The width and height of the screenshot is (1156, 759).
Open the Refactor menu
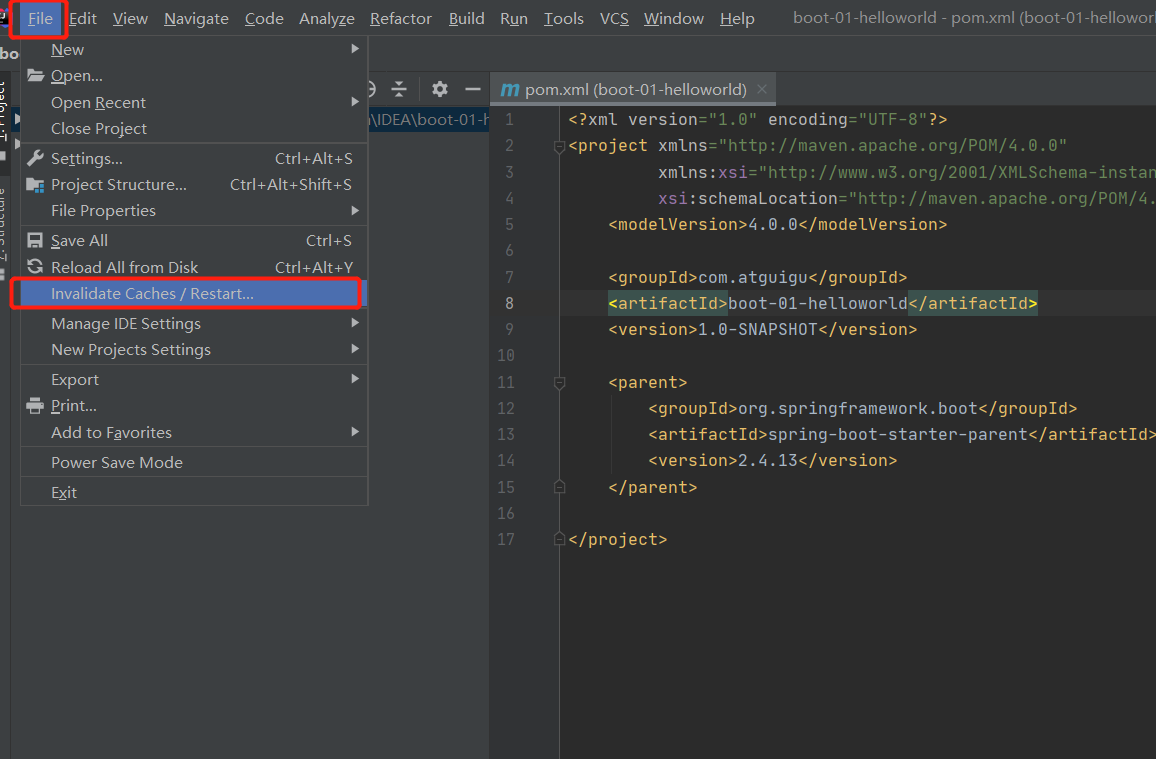click(x=400, y=18)
